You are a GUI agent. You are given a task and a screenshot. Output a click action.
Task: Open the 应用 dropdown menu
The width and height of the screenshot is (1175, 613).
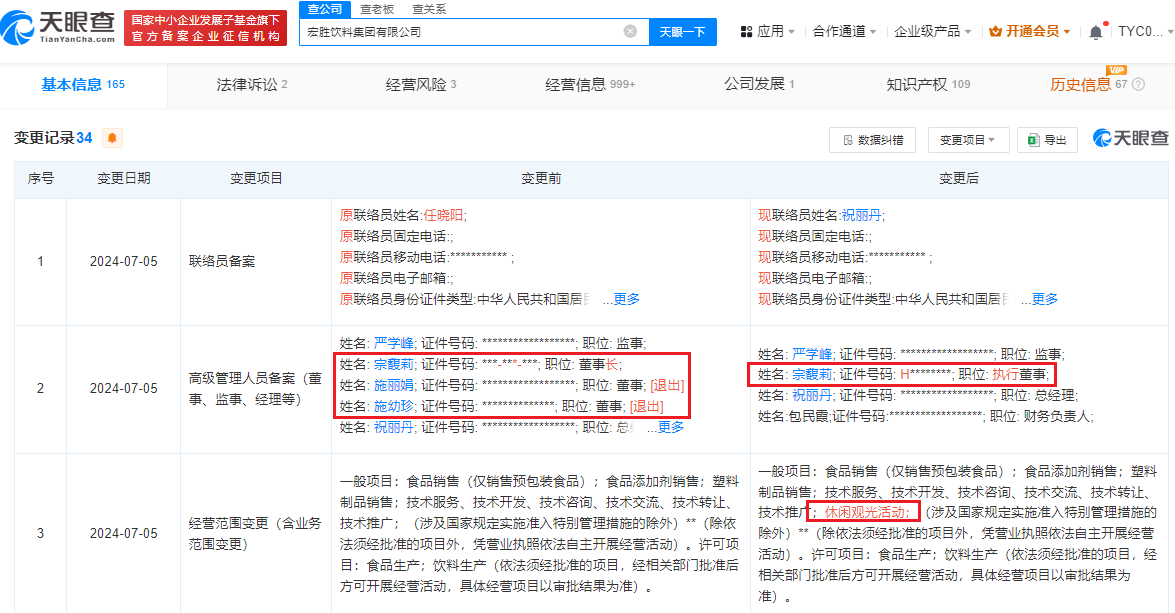767,31
